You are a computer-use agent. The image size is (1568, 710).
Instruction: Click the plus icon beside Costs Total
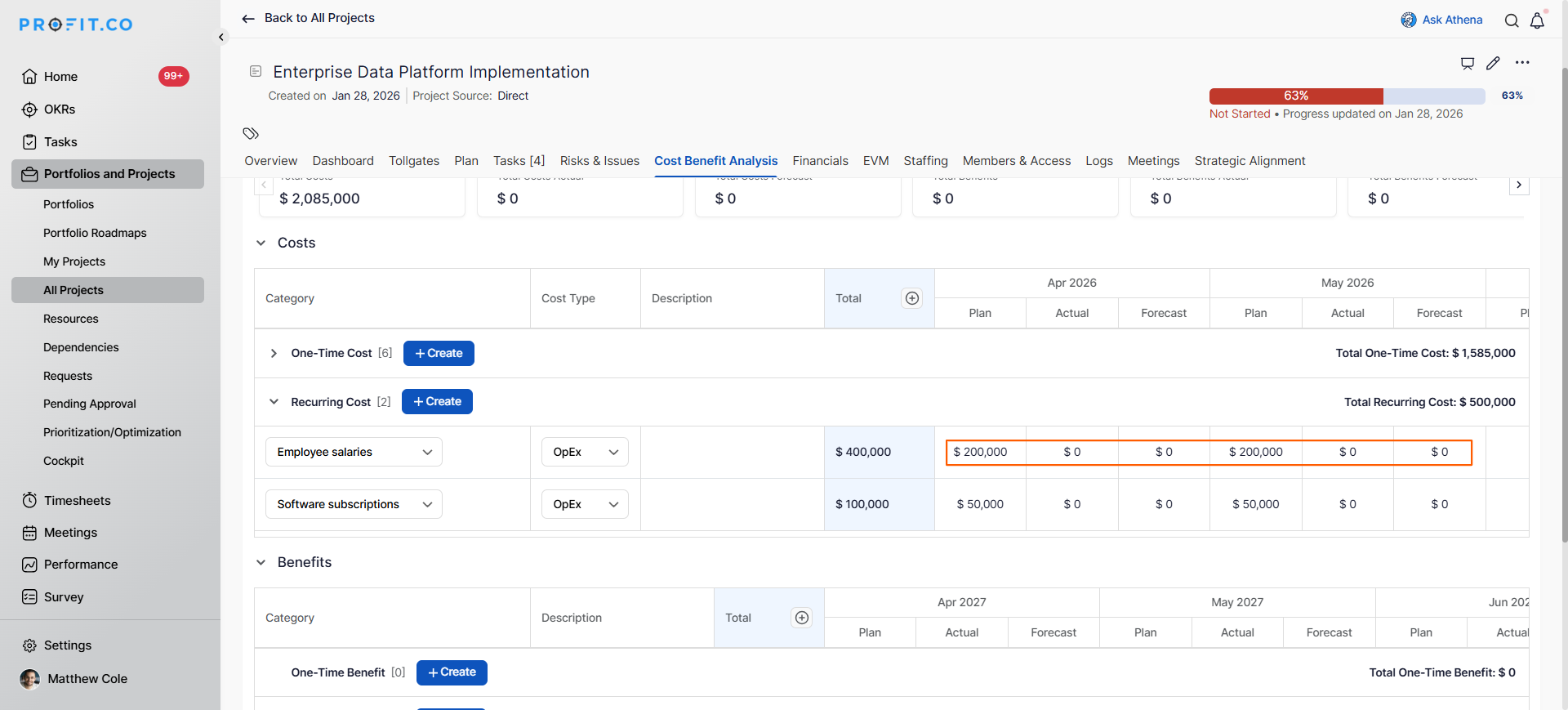(912, 298)
